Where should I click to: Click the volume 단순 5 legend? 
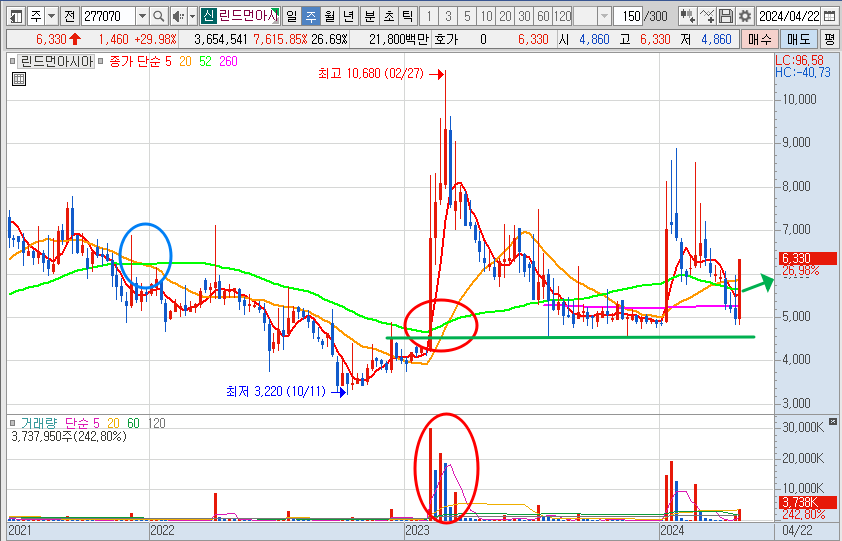(82, 423)
